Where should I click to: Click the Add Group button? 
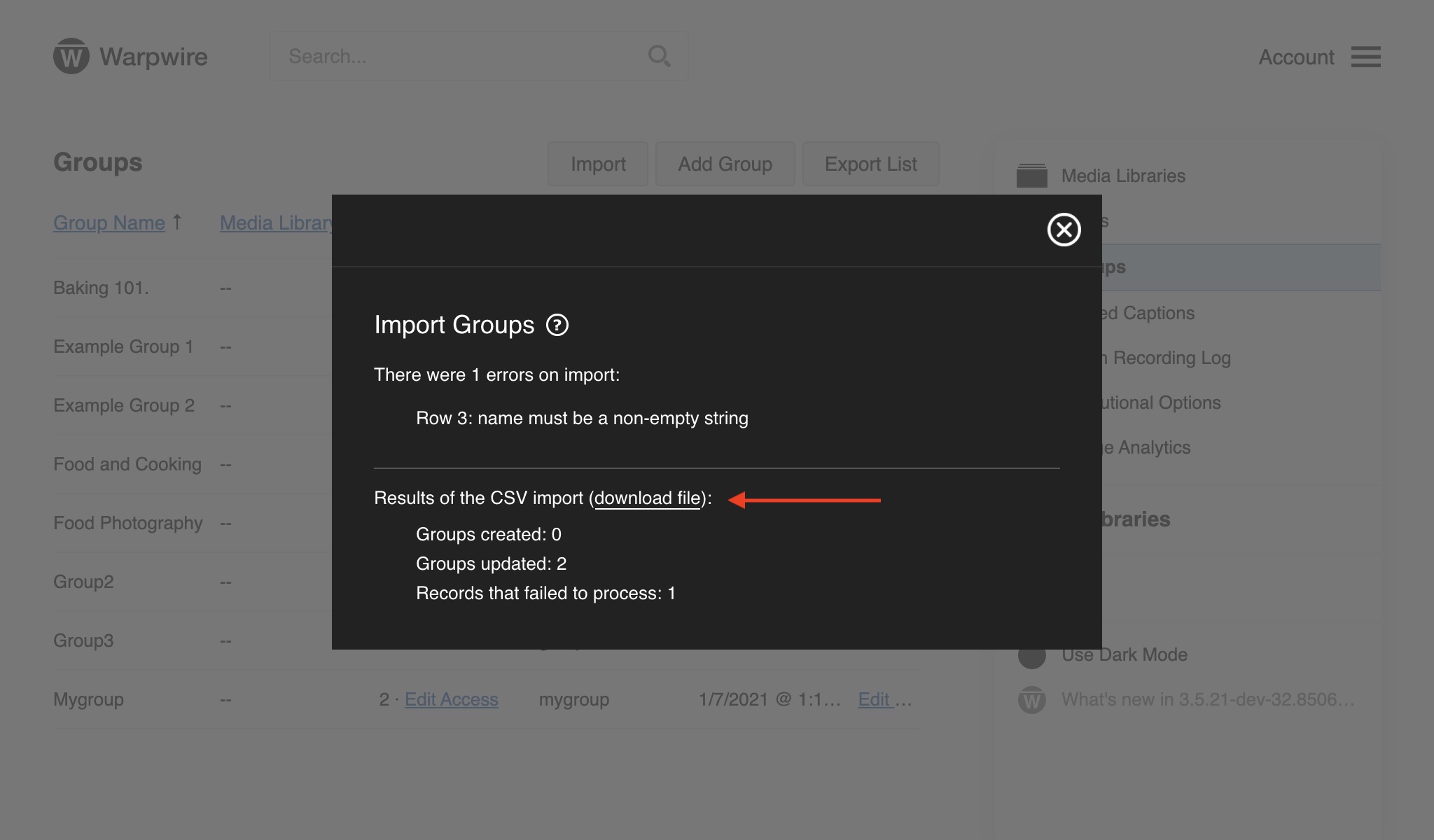[725, 164]
